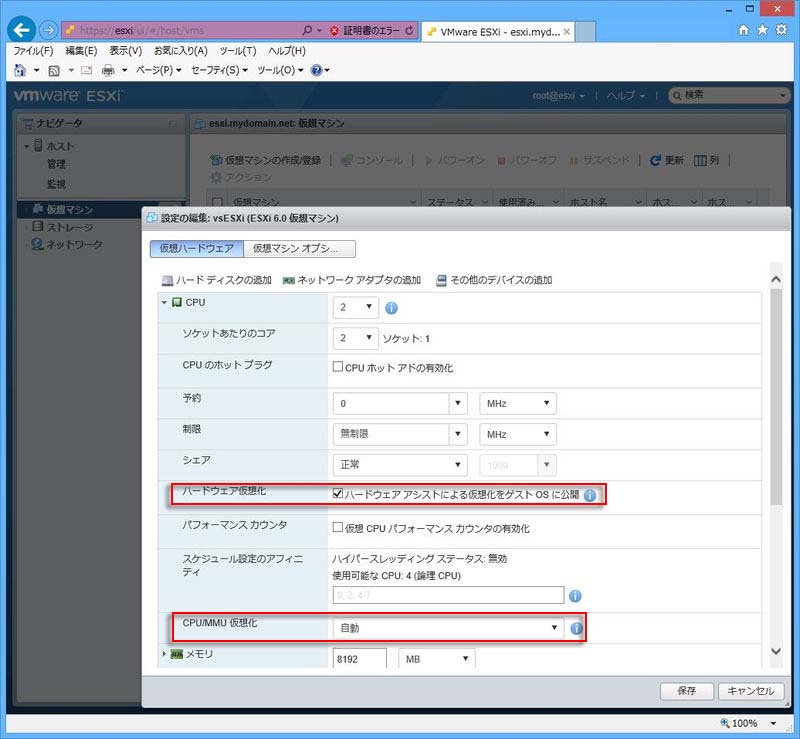Viewport: 800px width, 739px height.
Task: Click the info icon for hardware virtualization
Action: coord(590,495)
